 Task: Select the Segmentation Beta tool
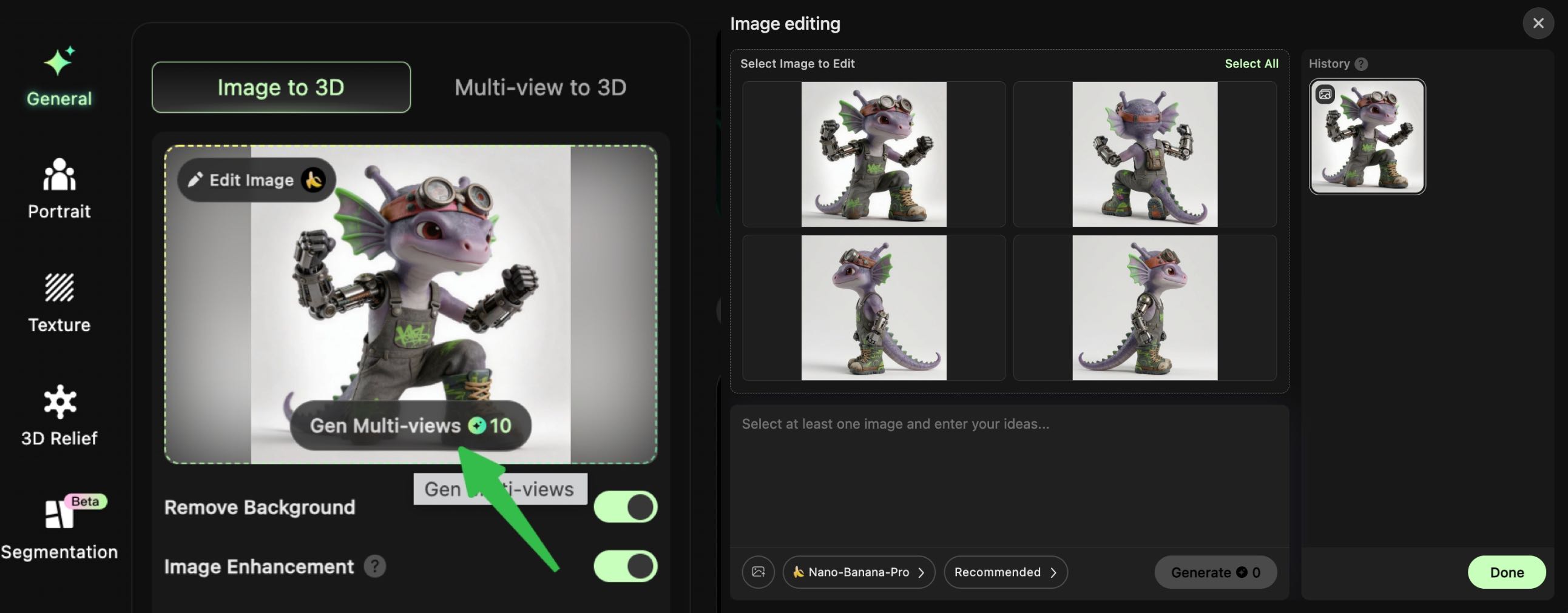coord(58,517)
